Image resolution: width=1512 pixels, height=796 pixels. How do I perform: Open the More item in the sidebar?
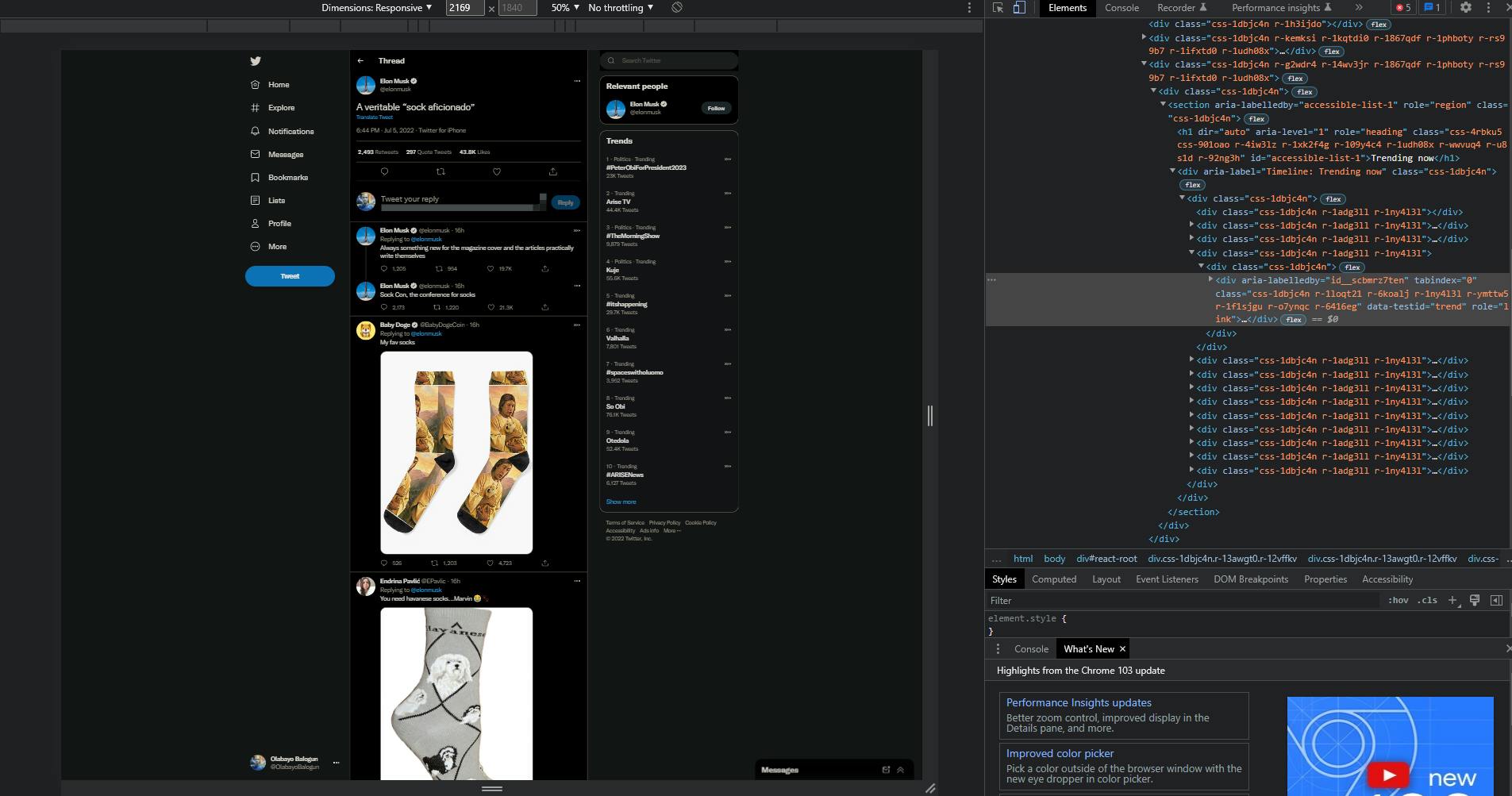click(x=268, y=246)
